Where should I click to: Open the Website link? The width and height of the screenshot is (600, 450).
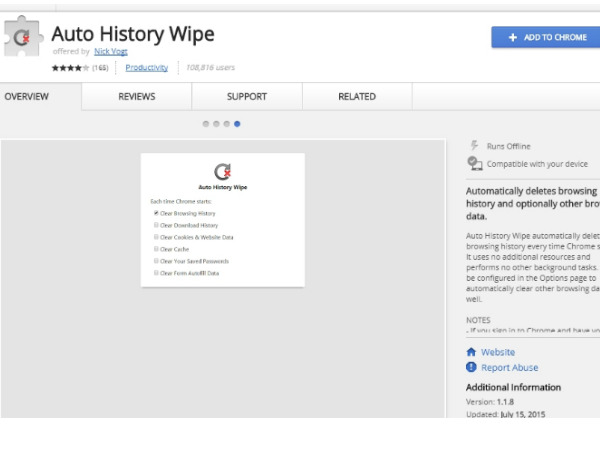point(498,352)
